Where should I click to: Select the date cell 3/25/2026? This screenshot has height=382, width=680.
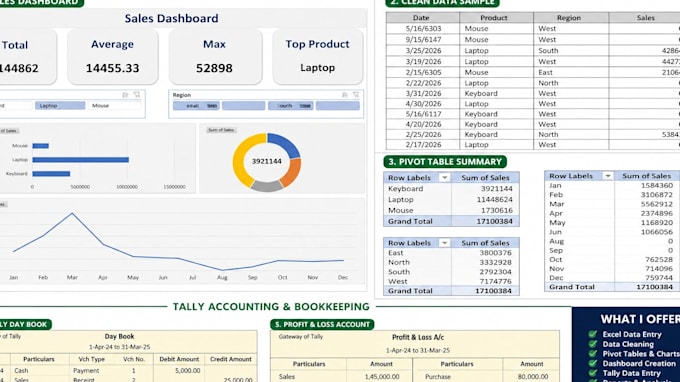[423, 50]
